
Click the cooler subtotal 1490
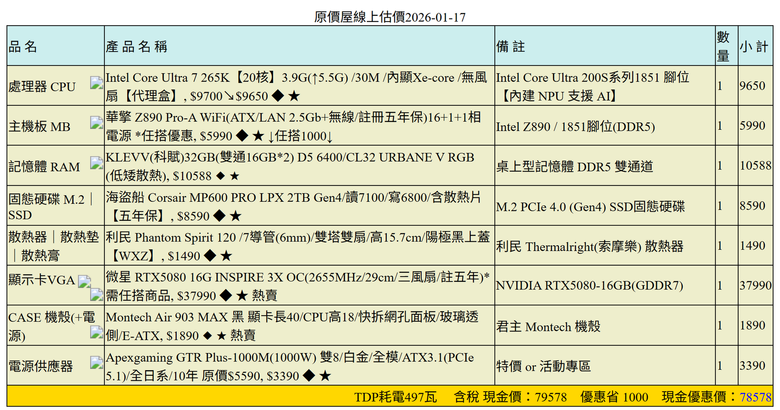[x=752, y=245]
